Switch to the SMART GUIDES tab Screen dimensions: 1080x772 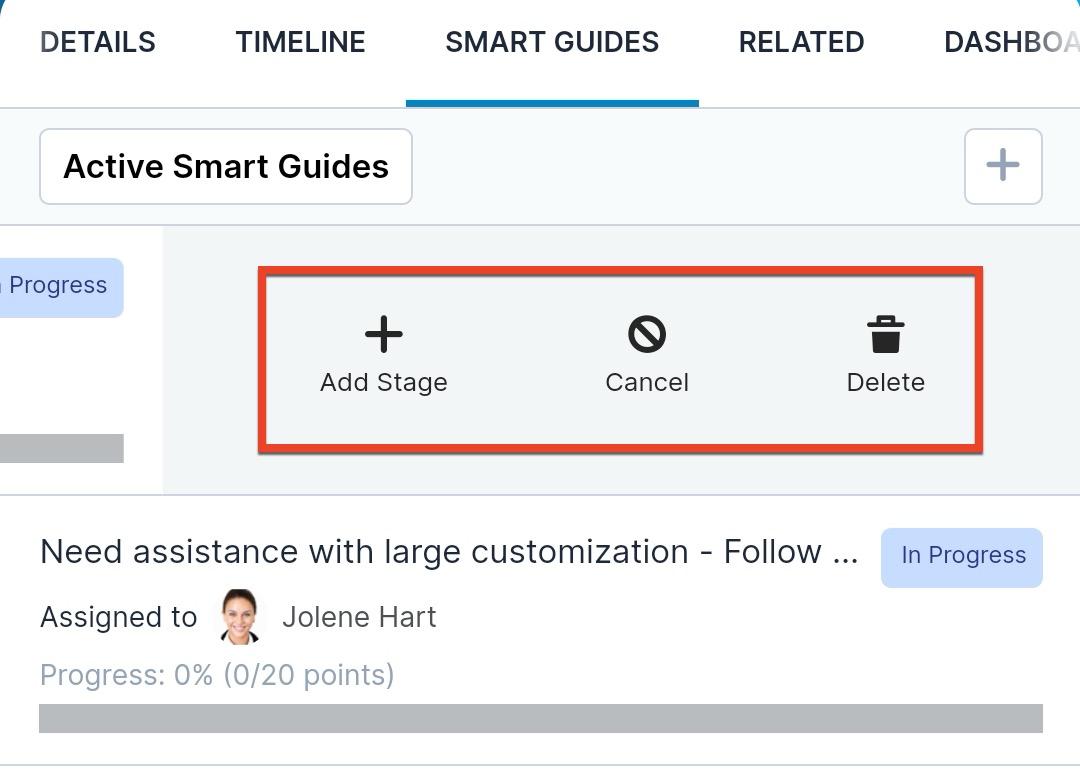[x=551, y=42]
